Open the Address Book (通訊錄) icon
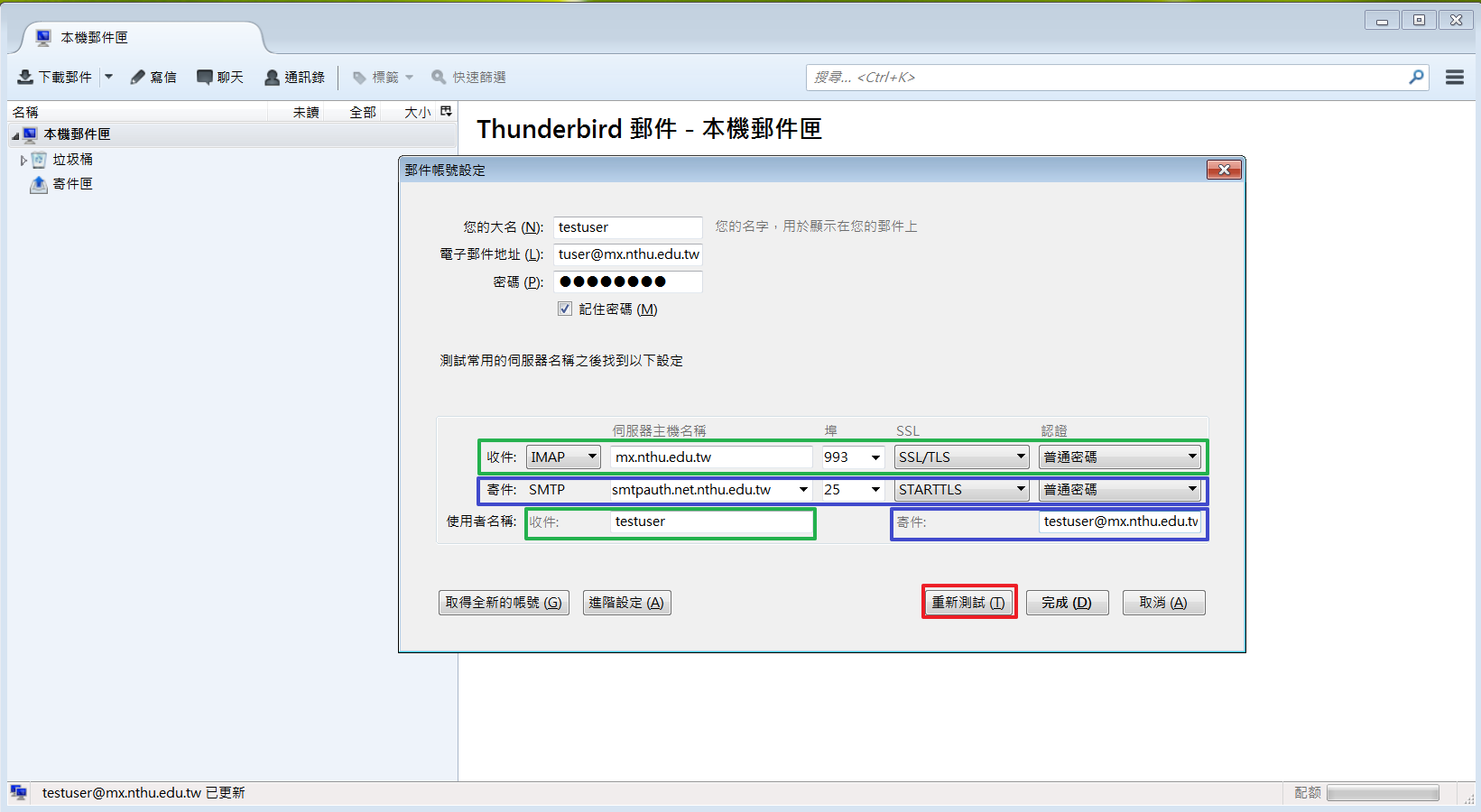 272,78
